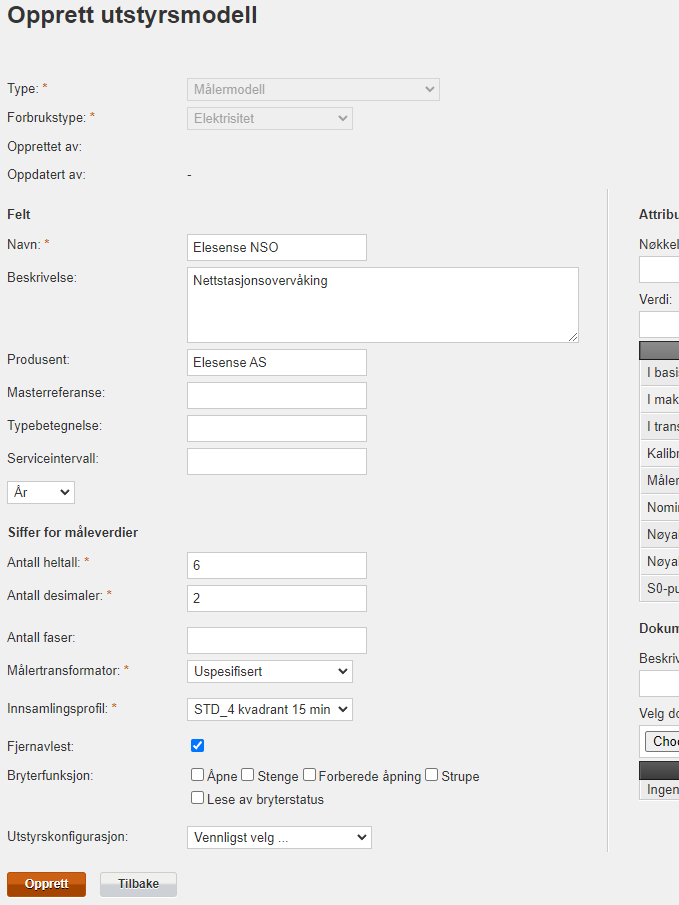679x905 pixels.
Task: Select the Masterreferanse input field
Action: coord(277,395)
